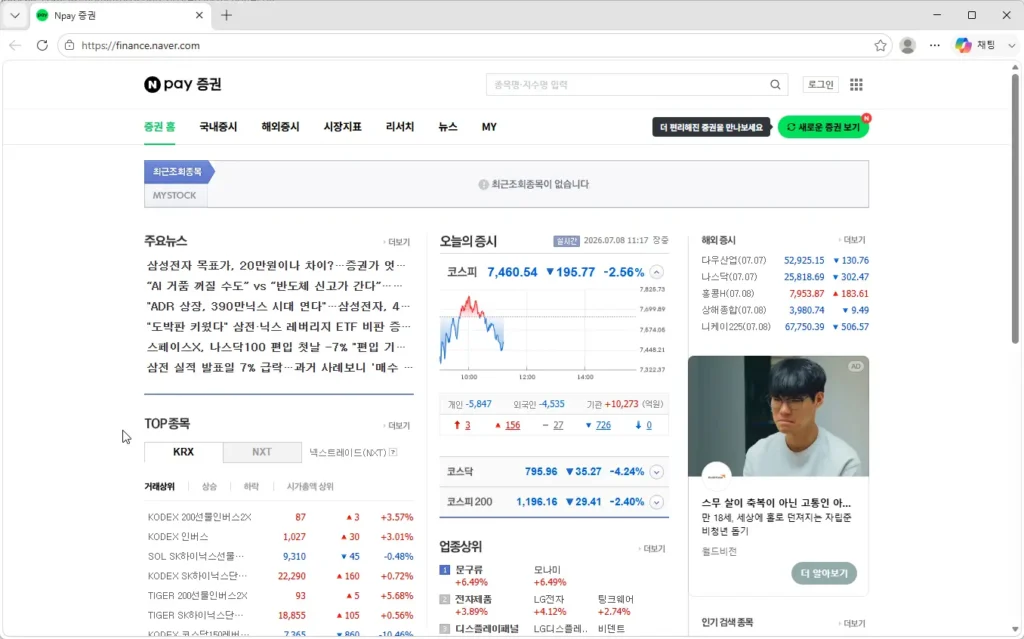The width and height of the screenshot is (1024, 639).
Task: Click the unchanged stocks count 27
Action: click(558, 425)
